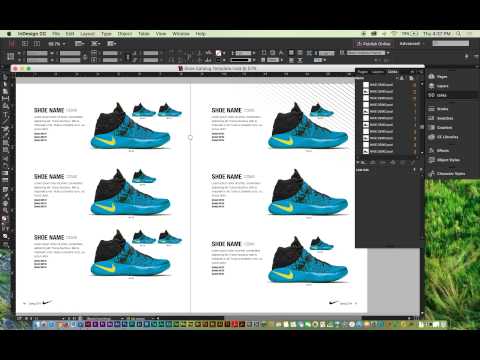
Task: Open the Layers panel from the dock
Action: pyautogui.click(x=438, y=86)
